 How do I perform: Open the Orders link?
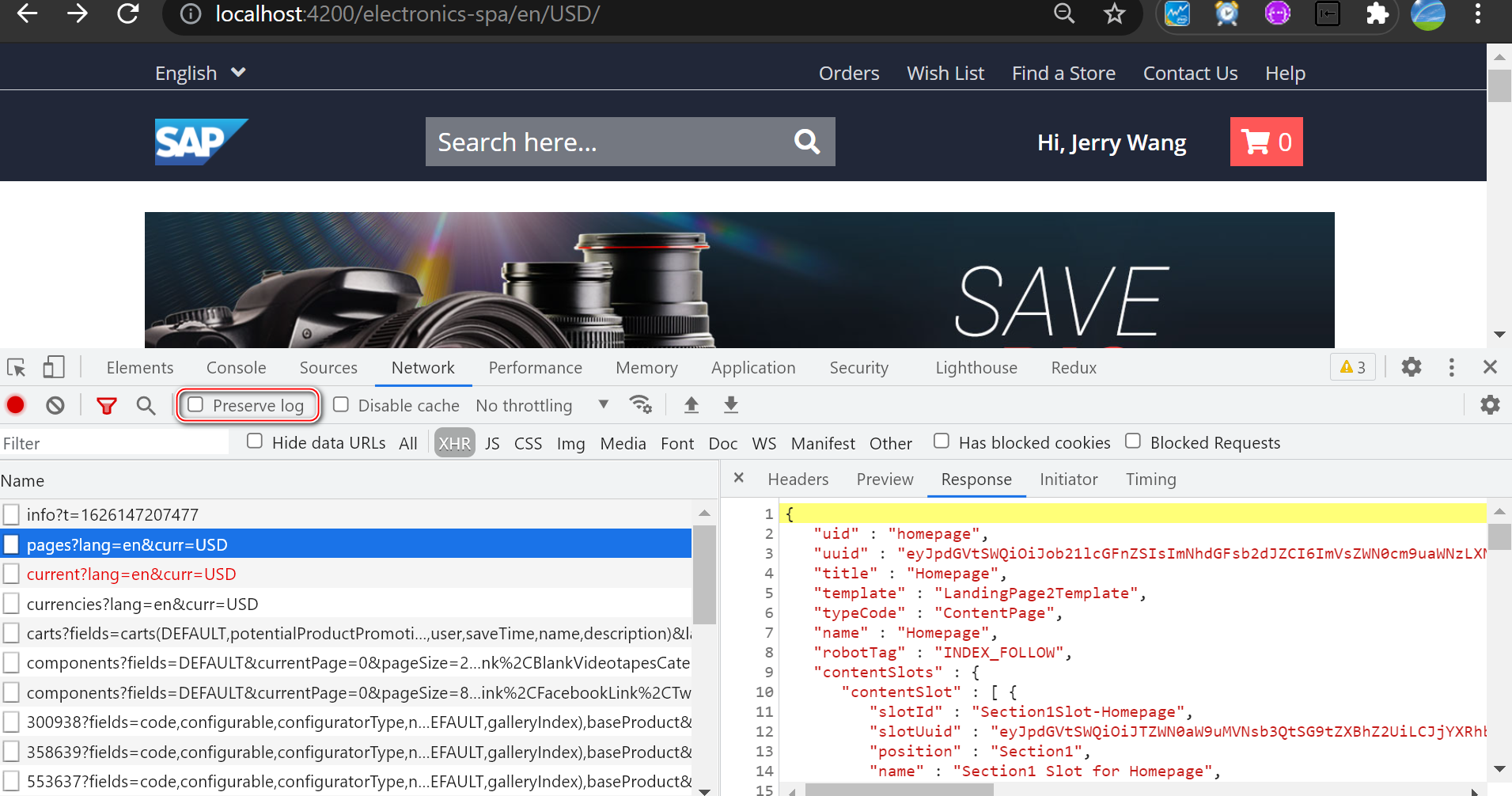(x=849, y=73)
